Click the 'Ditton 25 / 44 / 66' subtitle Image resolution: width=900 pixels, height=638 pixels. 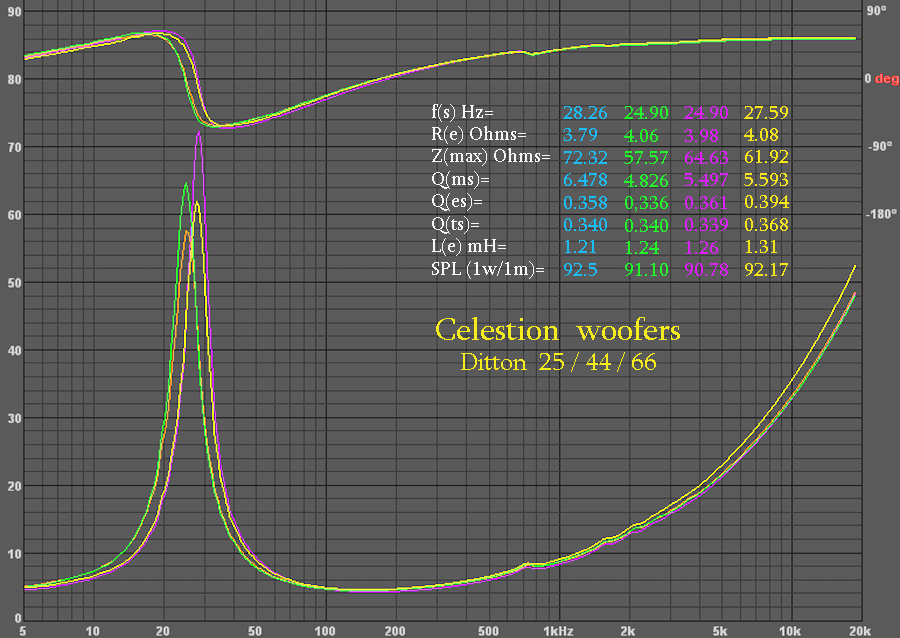coord(558,362)
